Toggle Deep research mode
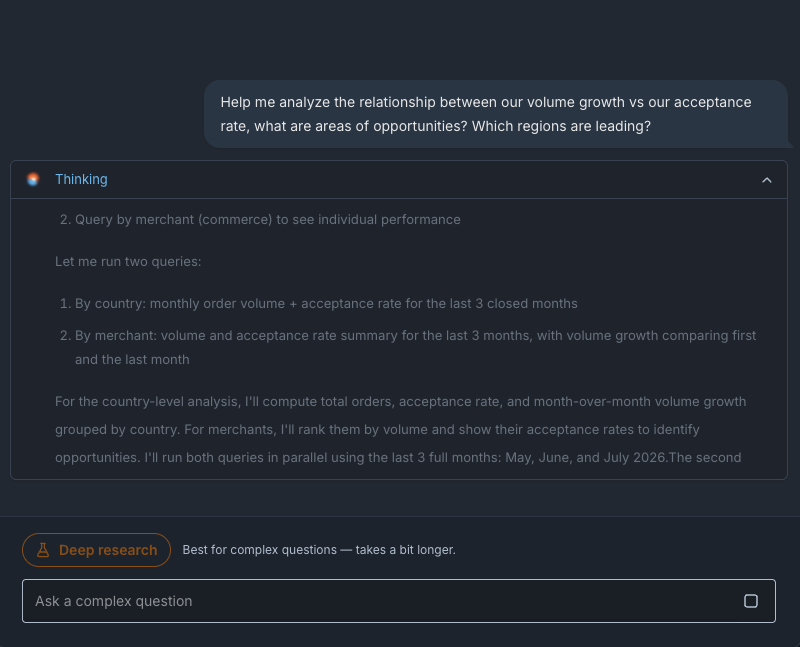 point(96,550)
